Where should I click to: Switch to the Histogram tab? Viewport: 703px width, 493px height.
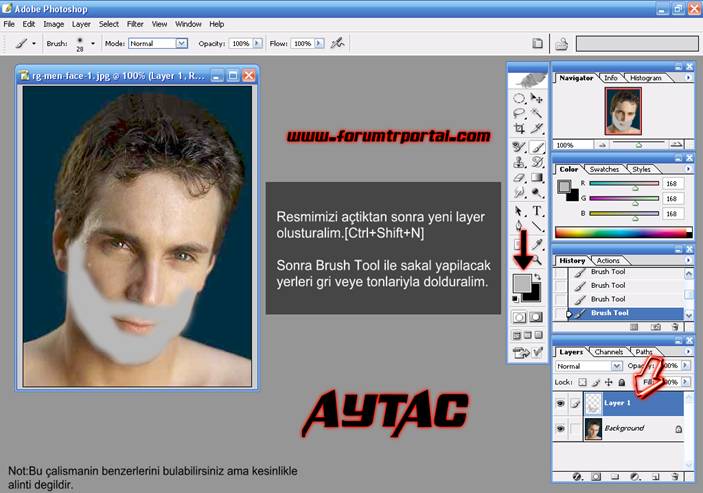click(x=646, y=78)
